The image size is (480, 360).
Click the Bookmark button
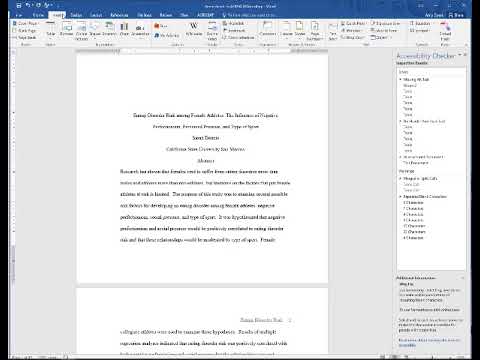pos(235,30)
